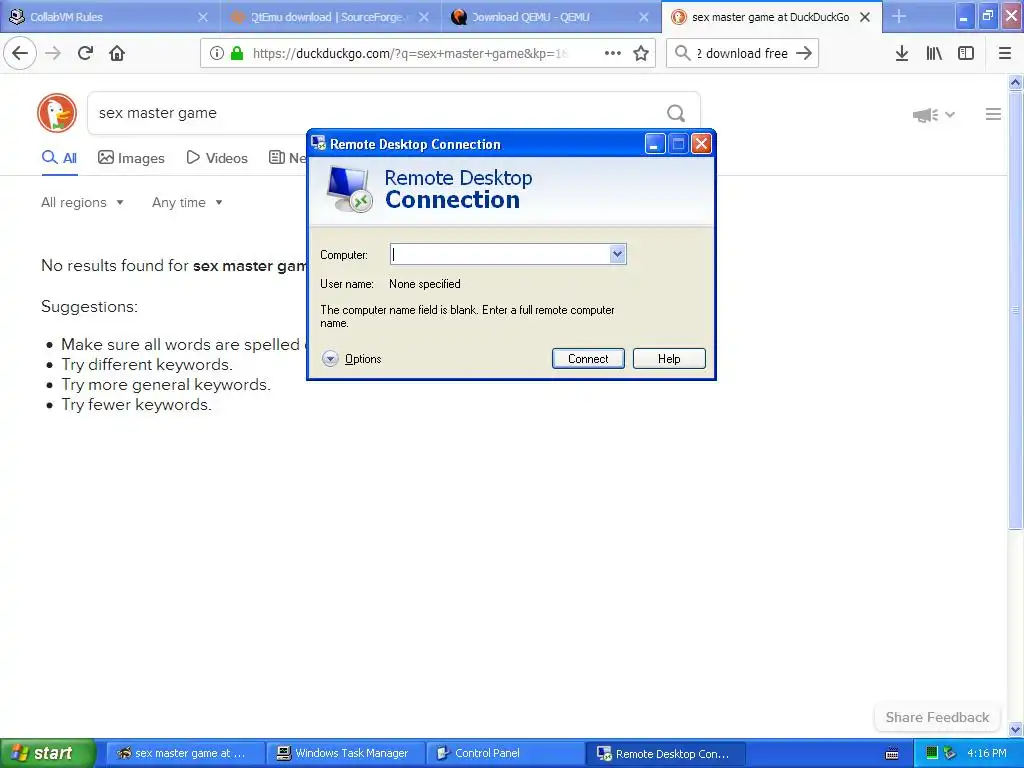
Task: Open the Firefox downloads arrow
Action: (902, 54)
